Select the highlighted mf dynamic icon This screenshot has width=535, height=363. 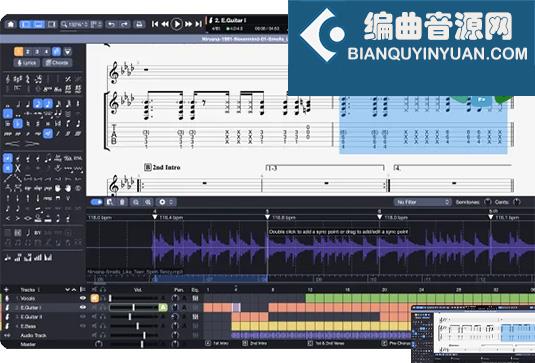(x=48, y=133)
